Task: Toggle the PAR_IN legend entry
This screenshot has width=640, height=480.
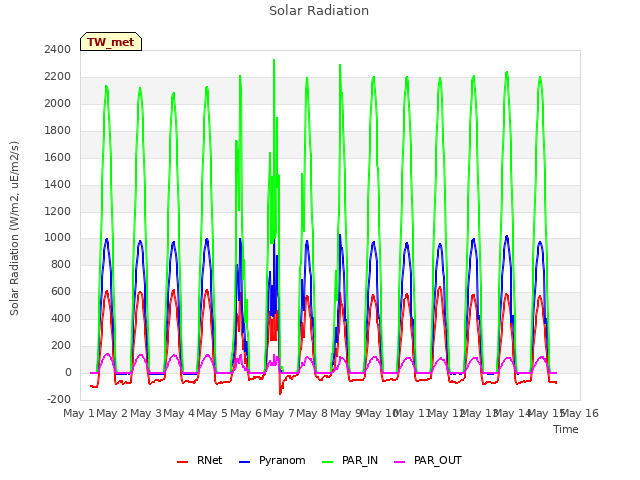Action: 350,460
